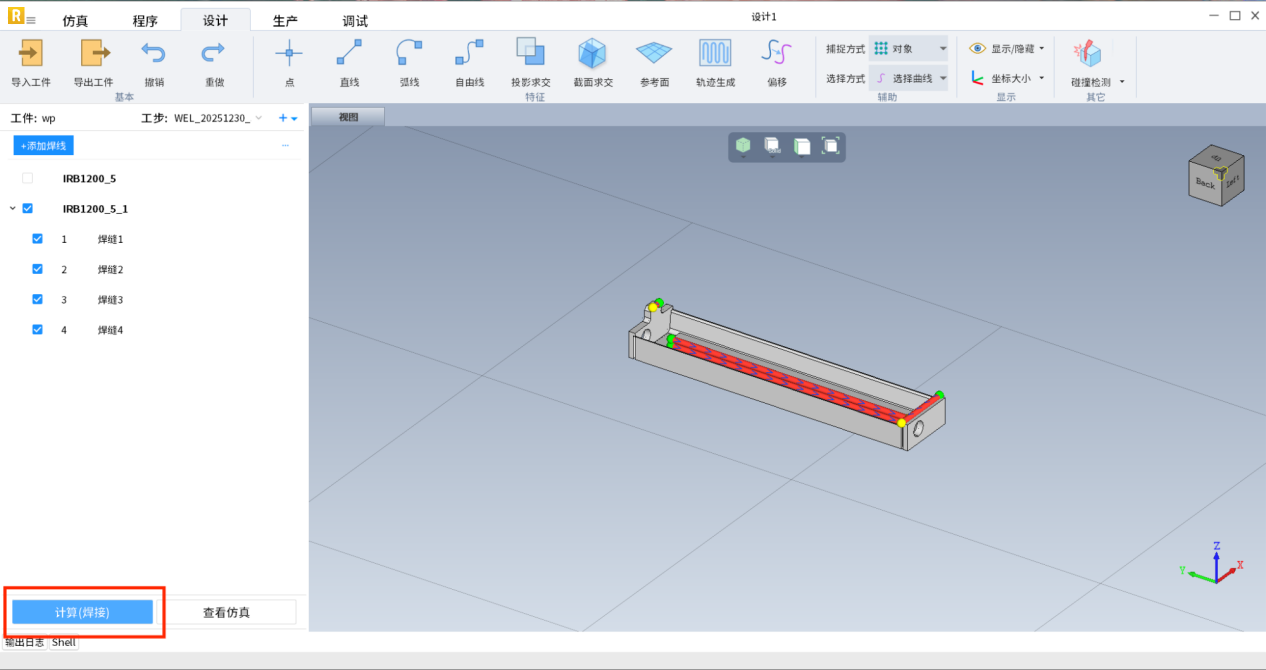Open the 捕捉方式 对象 dropdown
Image resolution: width=1266 pixels, height=670 pixels.
coord(908,48)
